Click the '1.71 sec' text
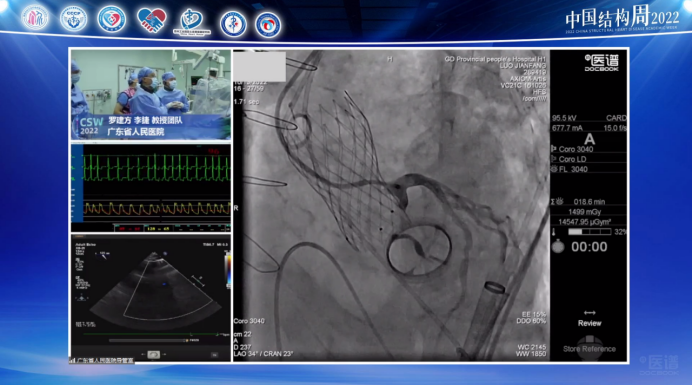The height and width of the screenshot is (385, 693). pyautogui.click(x=247, y=102)
